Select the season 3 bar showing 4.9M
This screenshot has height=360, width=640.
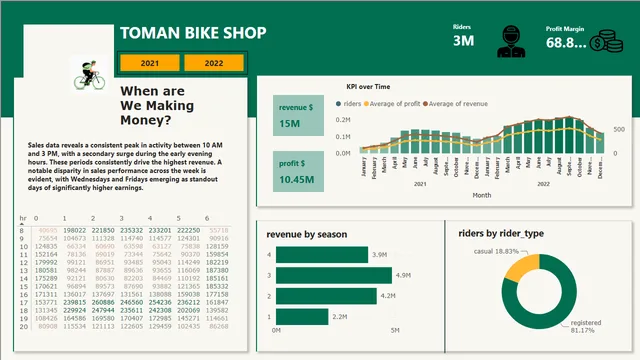click(334, 276)
